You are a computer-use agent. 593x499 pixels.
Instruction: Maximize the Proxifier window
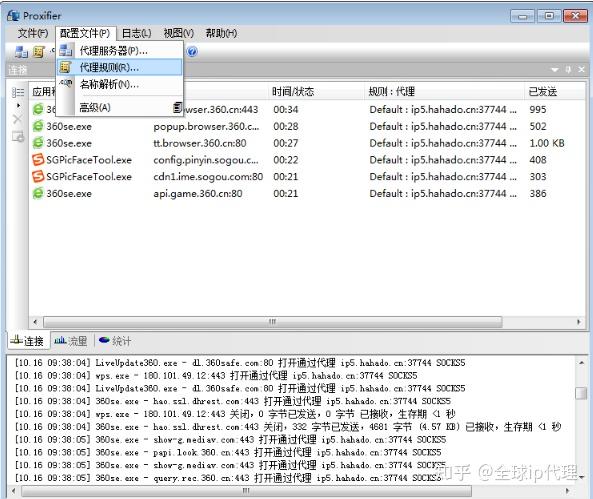coord(549,16)
